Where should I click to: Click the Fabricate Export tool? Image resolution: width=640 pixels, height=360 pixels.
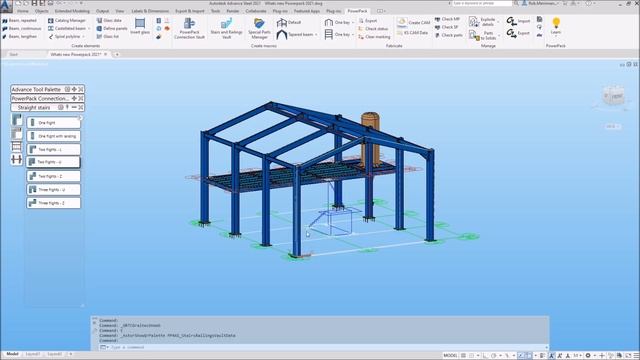point(368,20)
